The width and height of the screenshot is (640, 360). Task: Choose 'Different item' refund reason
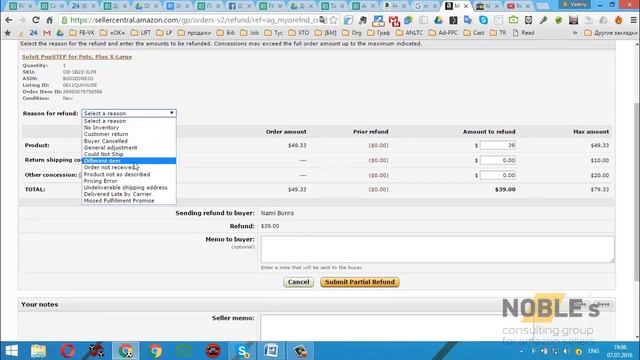pyautogui.click(x=129, y=161)
